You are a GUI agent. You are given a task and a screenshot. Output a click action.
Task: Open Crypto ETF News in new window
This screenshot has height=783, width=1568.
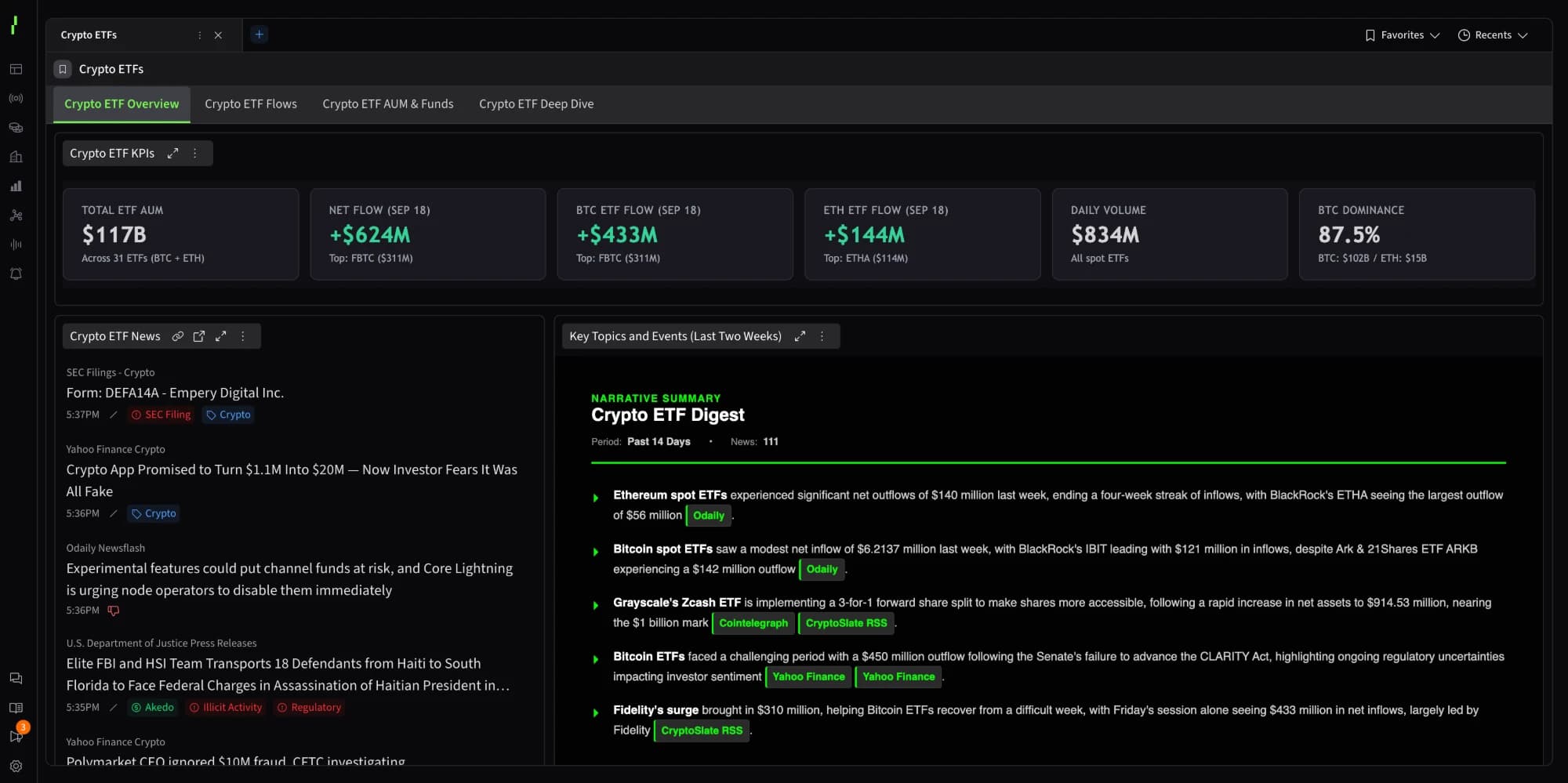pos(199,336)
